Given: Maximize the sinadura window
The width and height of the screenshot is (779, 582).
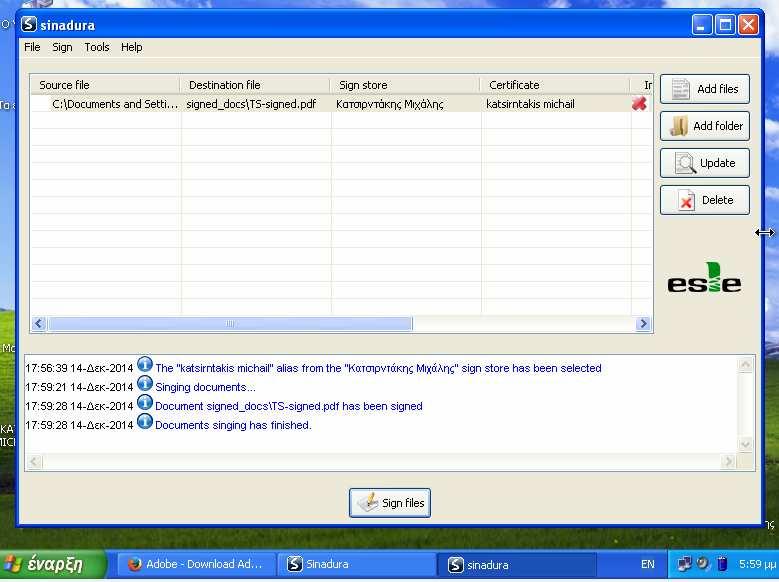Looking at the screenshot, I should point(725,24).
